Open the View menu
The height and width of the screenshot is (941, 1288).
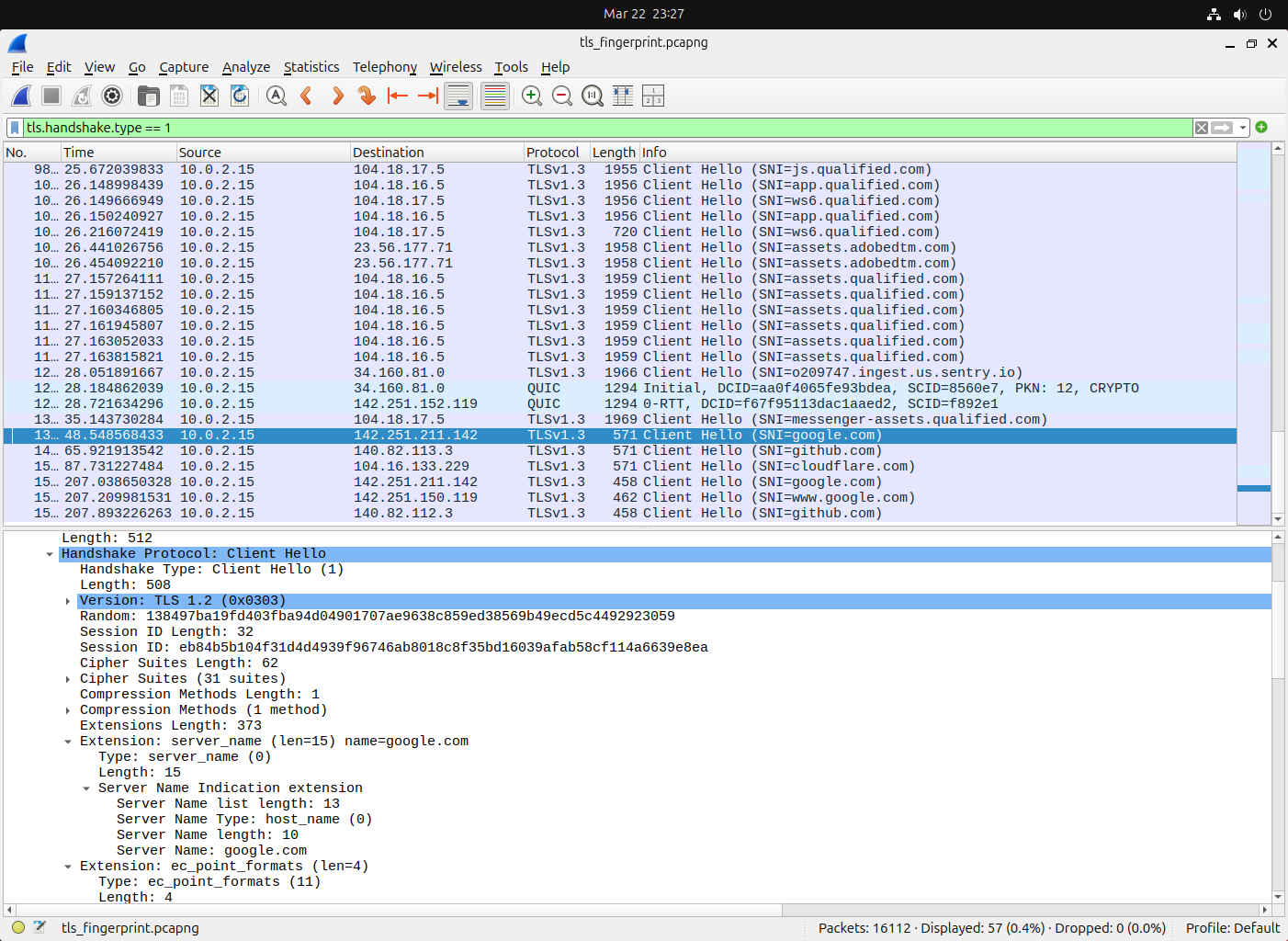tap(99, 67)
